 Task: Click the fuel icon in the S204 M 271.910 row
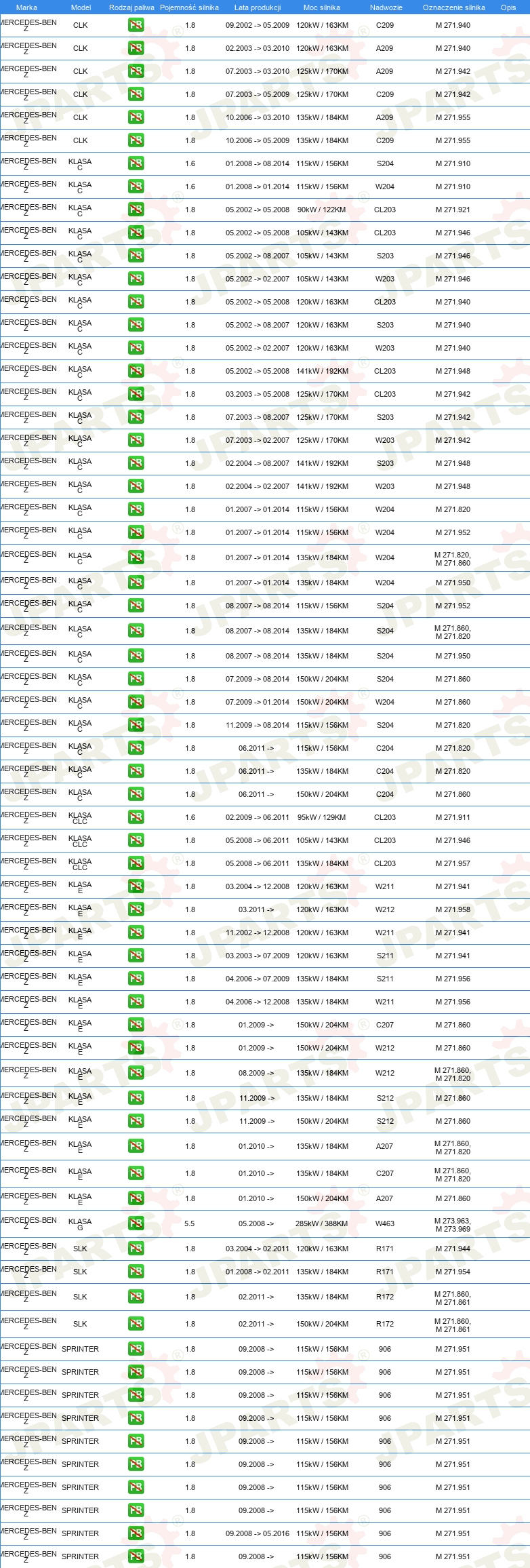pos(136,164)
